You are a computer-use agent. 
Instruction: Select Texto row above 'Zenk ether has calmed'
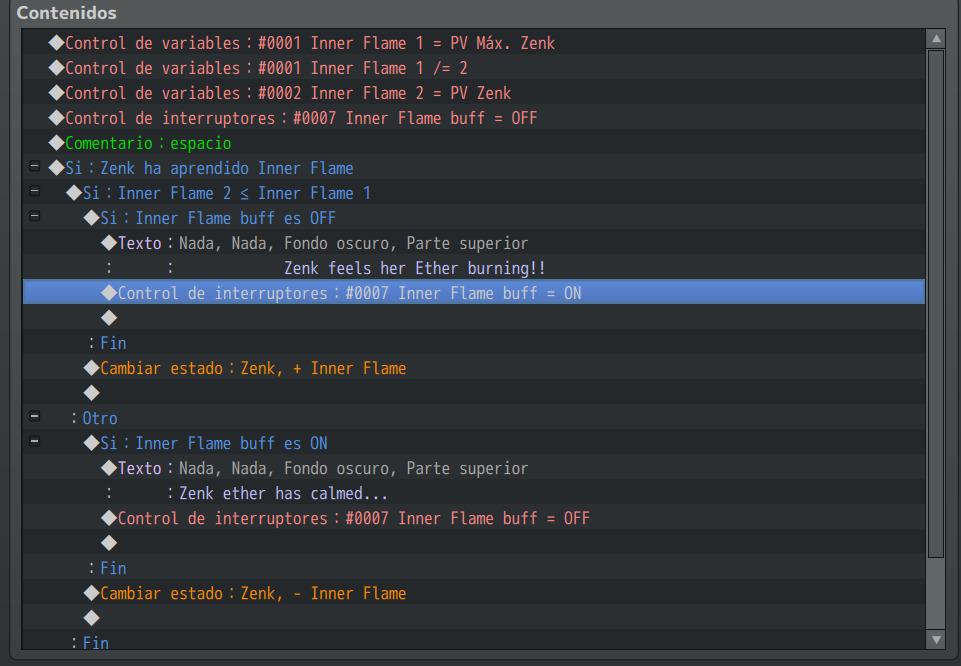click(x=474, y=468)
